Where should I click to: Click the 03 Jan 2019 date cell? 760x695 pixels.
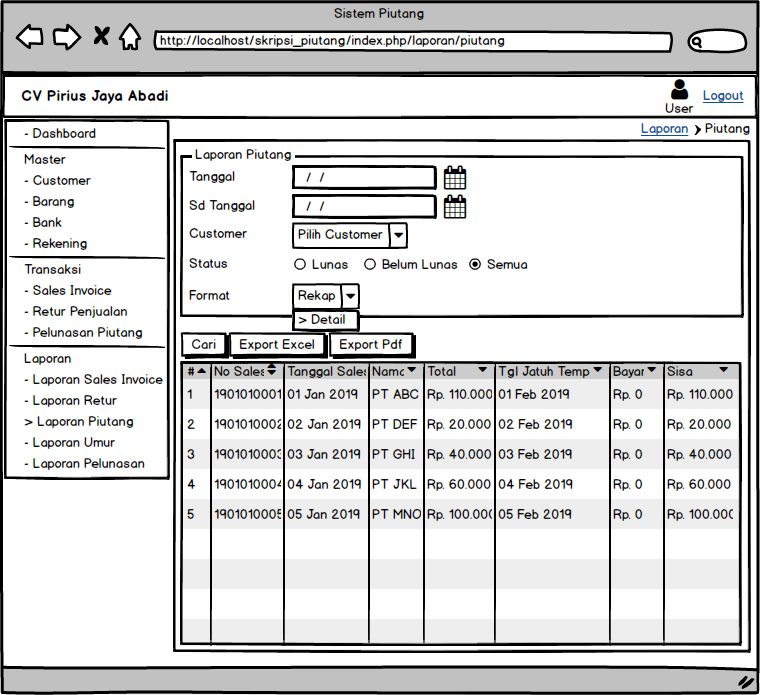[326, 455]
